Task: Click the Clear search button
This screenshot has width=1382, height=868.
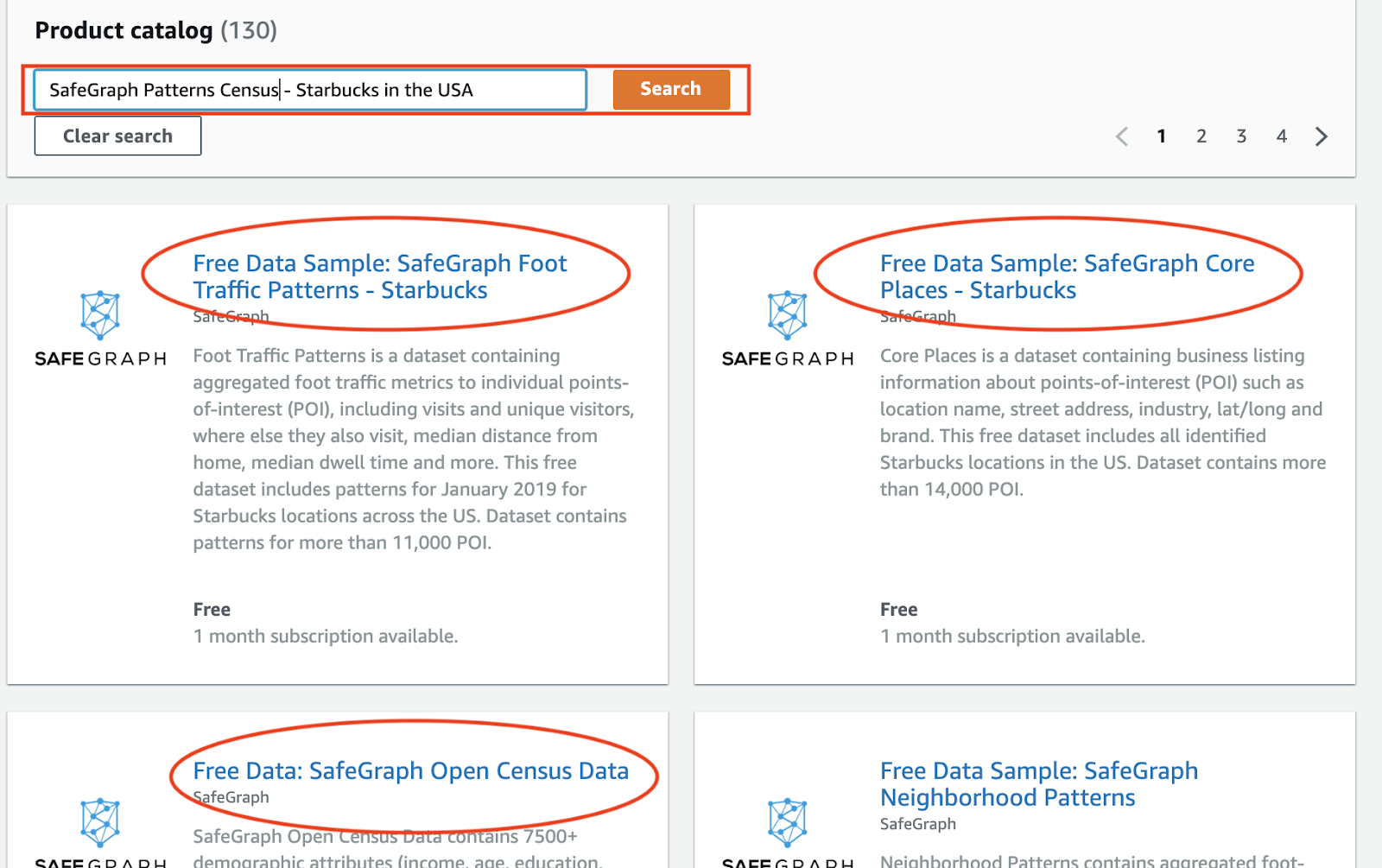Action: [x=117, y=136]
